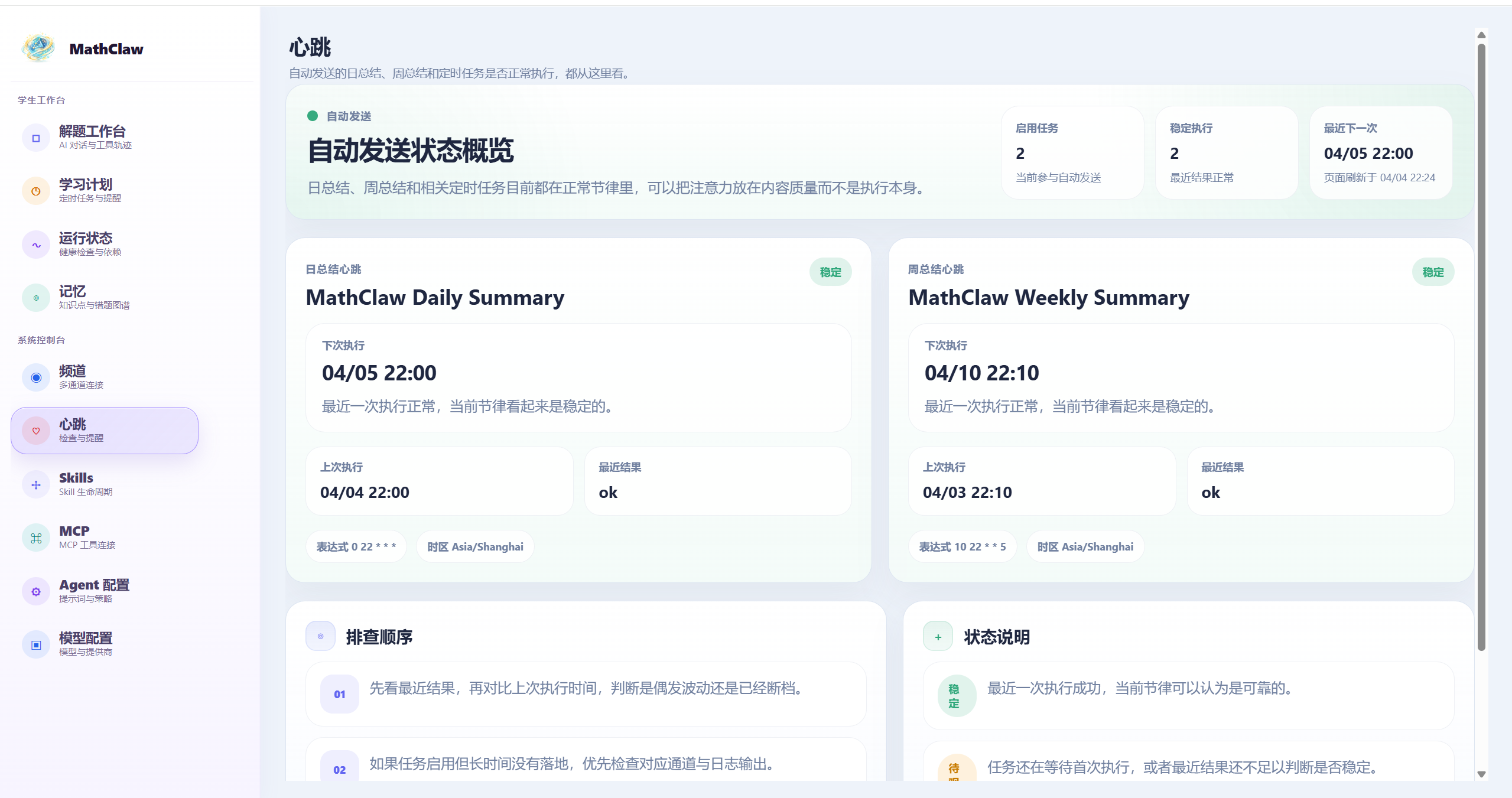Click the 稳定 badge on Daily Summary
The height and width of the screenshot is (798, 1512).
coord(830,272)
